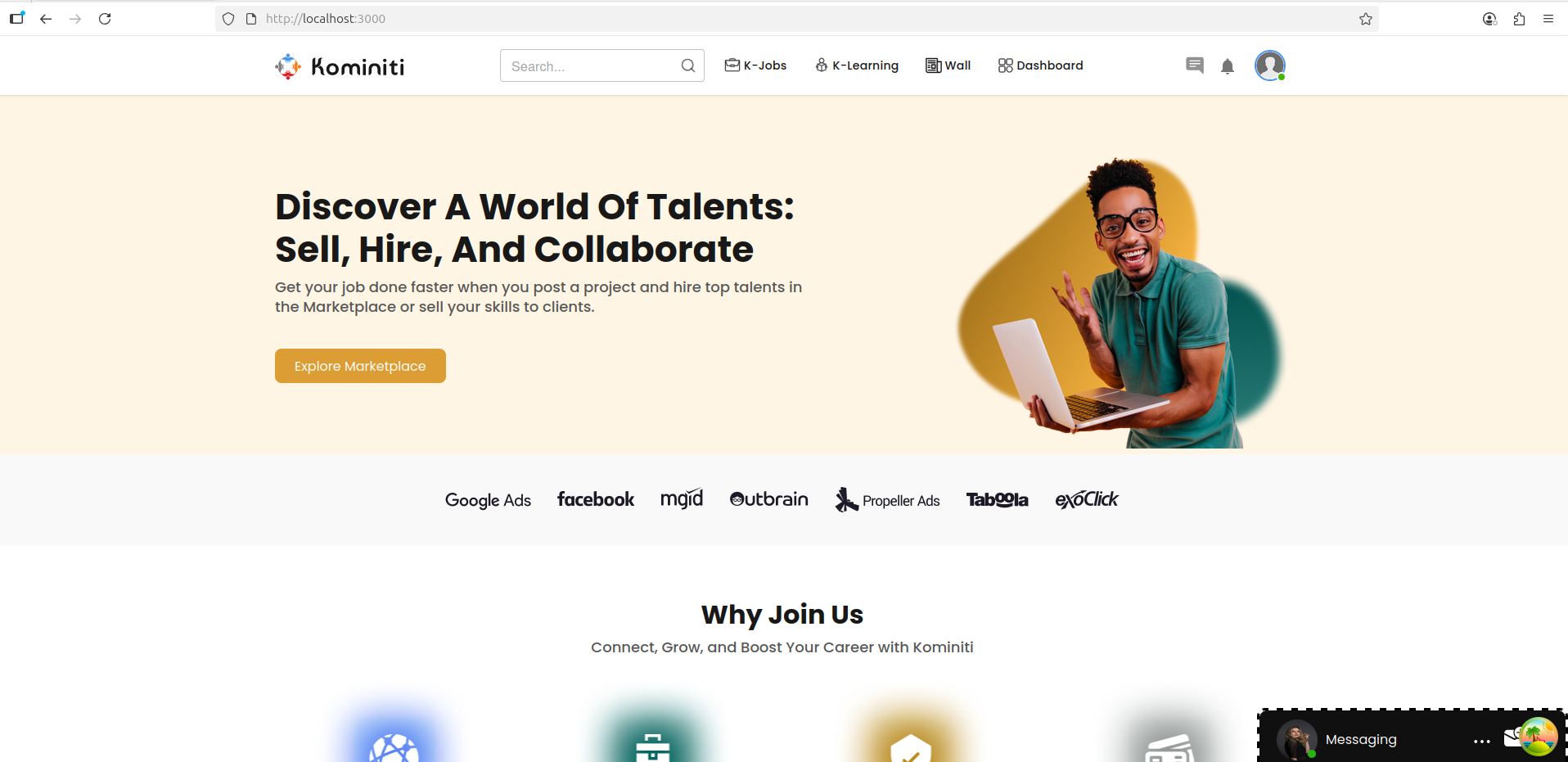Click the search magnifier icon
This screenshot has width=1568, height=762.
[x=688, y=65]
